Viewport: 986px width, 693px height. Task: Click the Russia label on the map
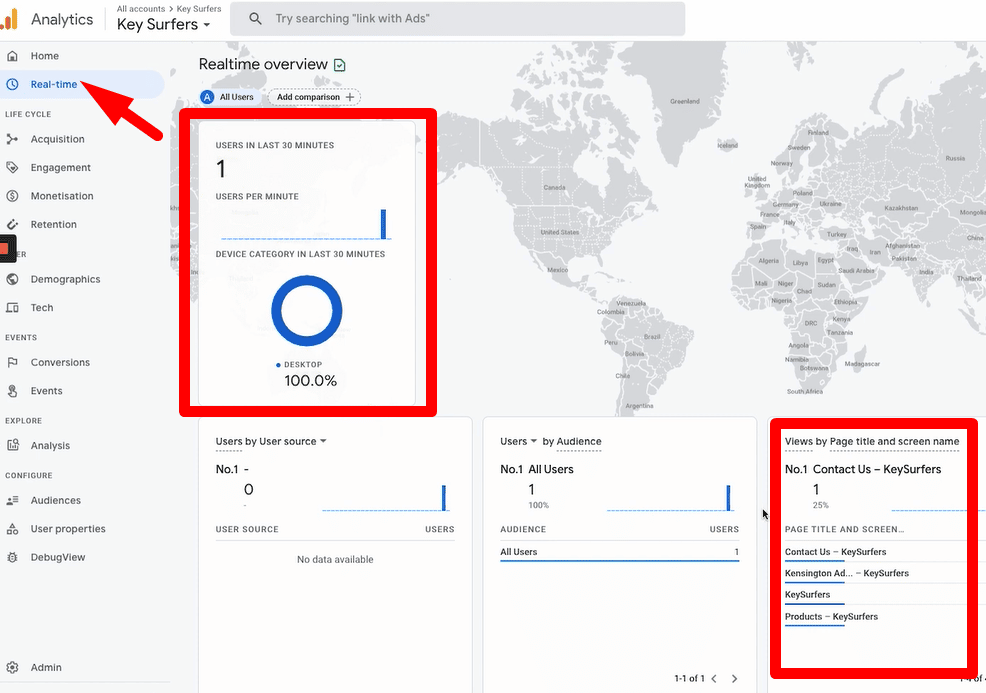click(955, 158)
